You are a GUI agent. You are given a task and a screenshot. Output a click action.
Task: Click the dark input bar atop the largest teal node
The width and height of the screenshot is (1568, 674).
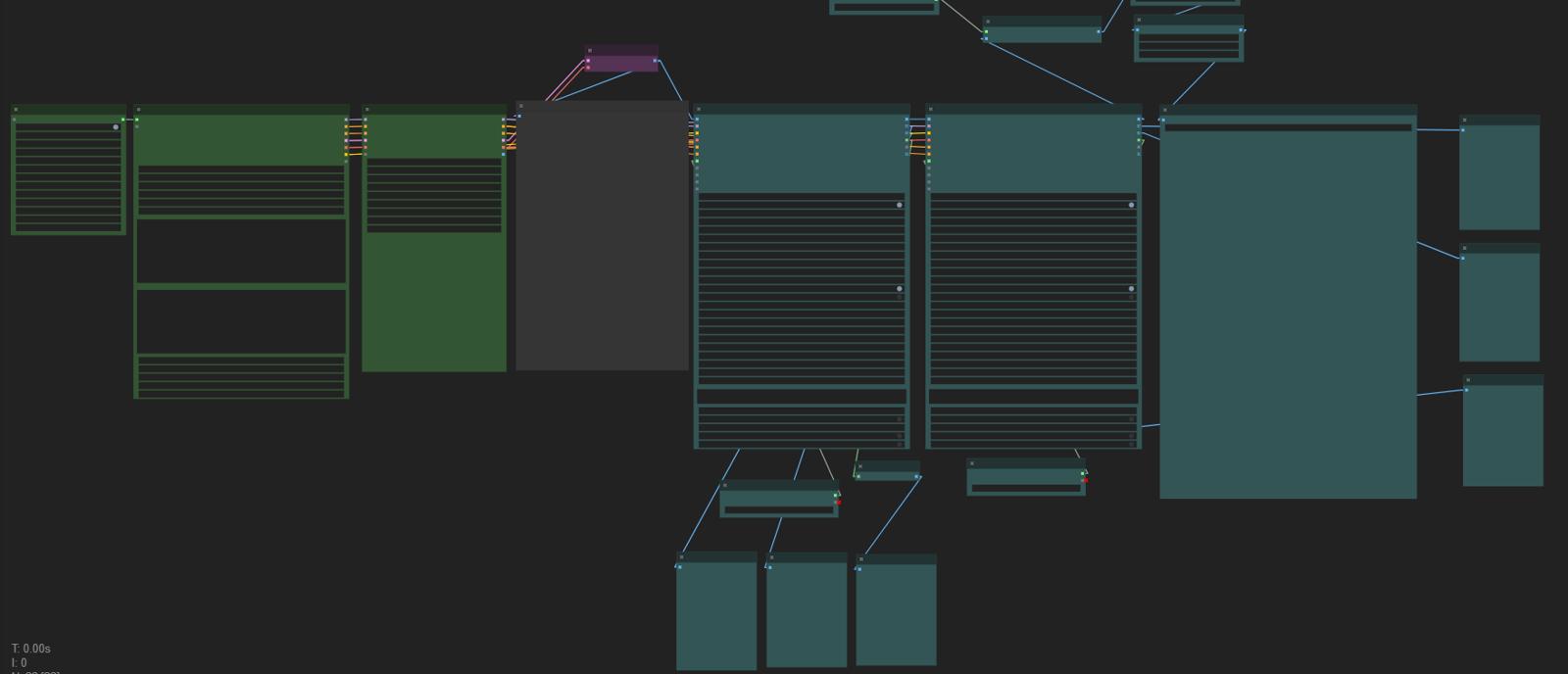point(1288,127)
